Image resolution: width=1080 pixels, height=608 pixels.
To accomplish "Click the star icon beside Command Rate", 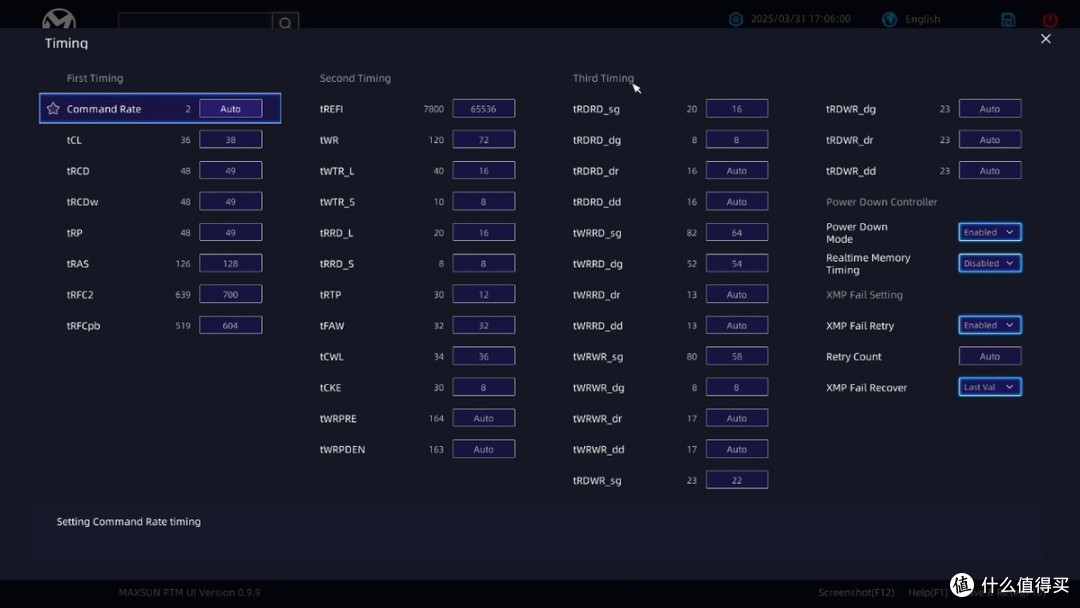I will (x=53, y=109).
